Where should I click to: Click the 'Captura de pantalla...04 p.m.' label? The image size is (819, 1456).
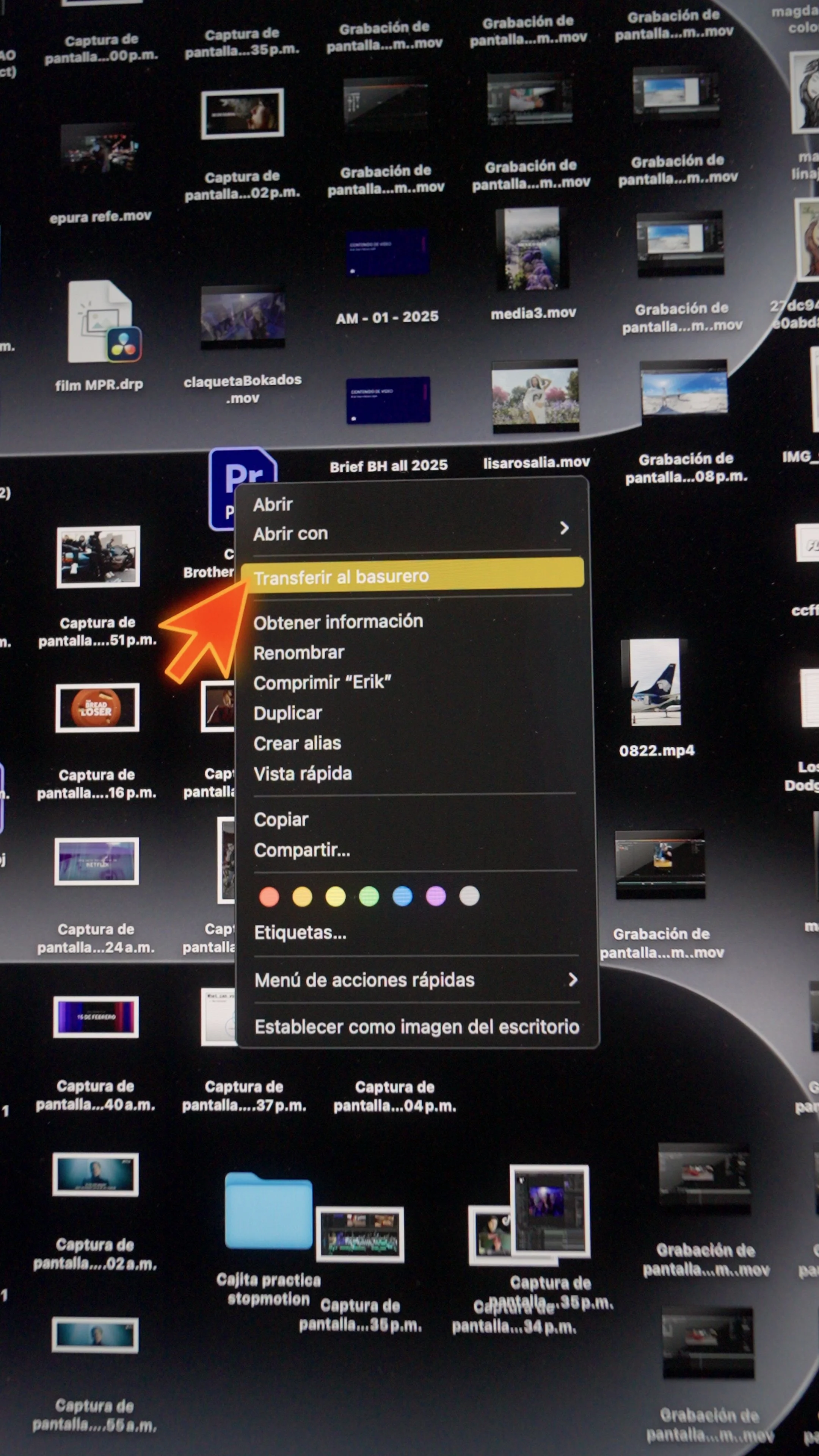pyautogui.click(x=394, y=1096)
